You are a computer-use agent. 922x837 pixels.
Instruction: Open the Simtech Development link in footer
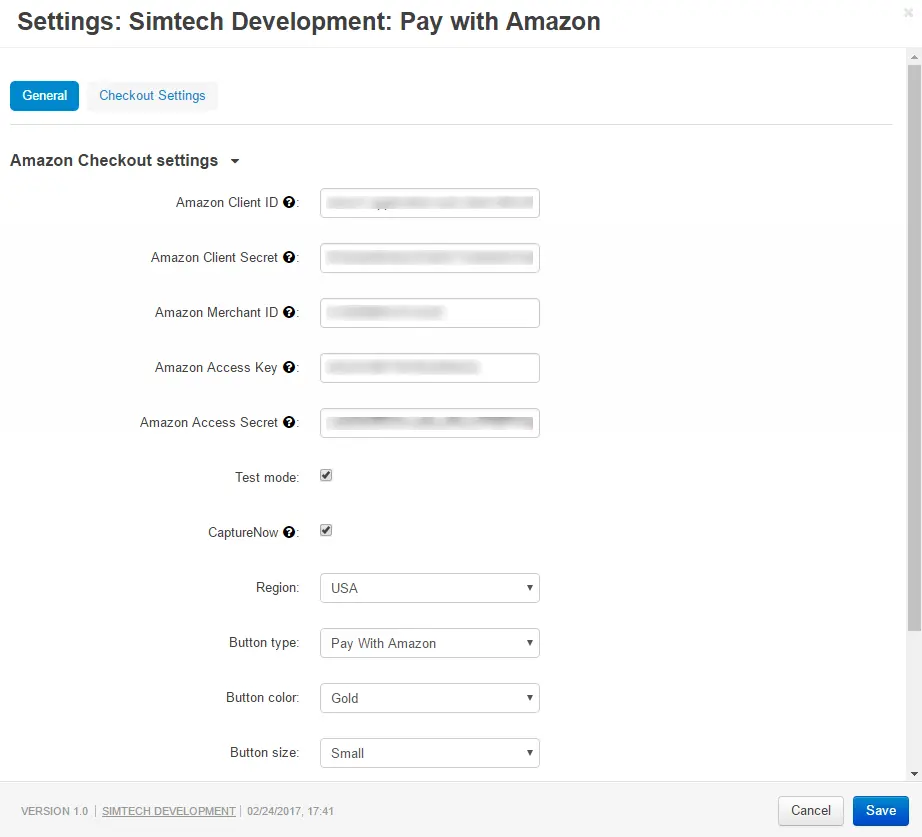coord(169,811)
